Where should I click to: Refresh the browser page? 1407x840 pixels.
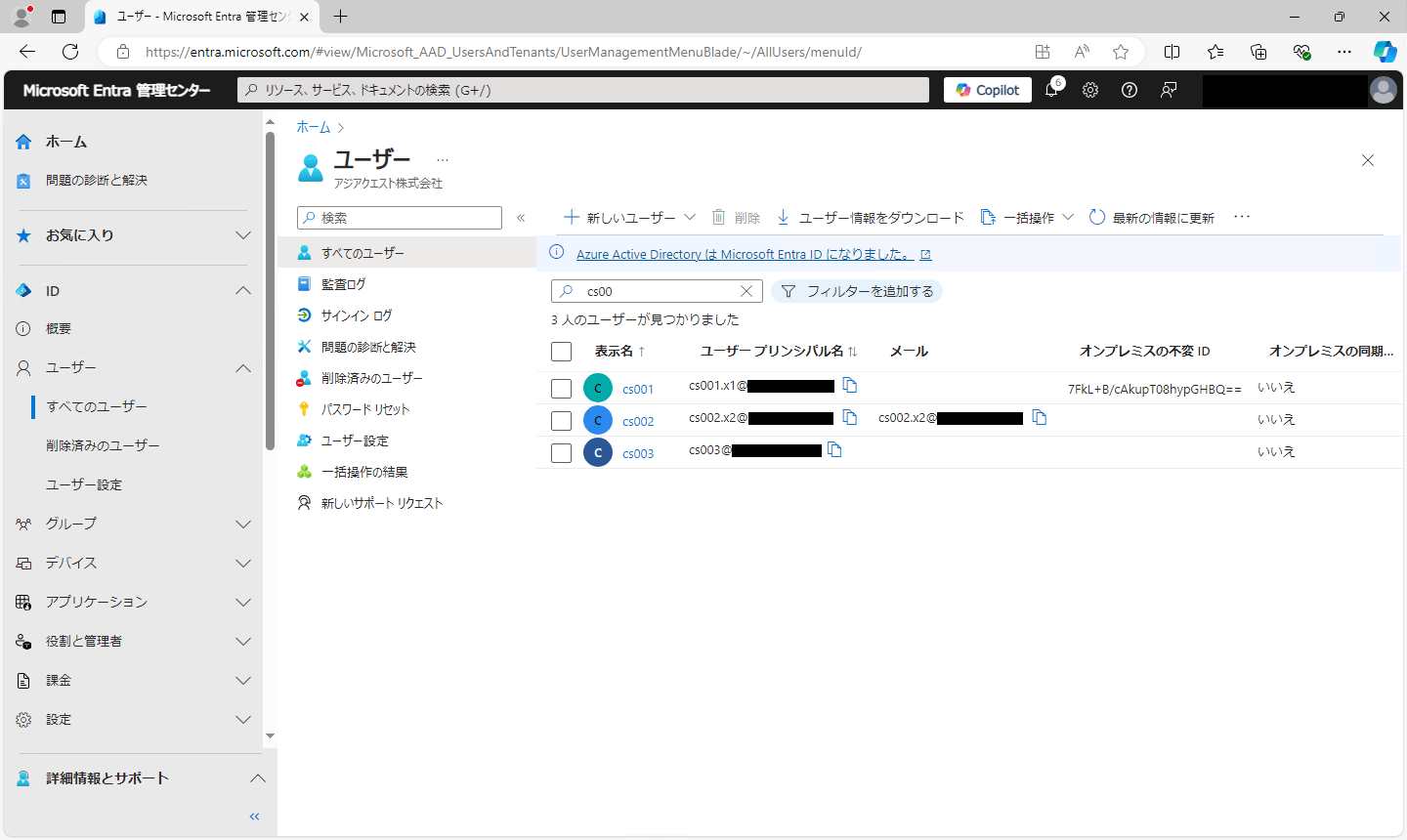(x=70, y=52)
